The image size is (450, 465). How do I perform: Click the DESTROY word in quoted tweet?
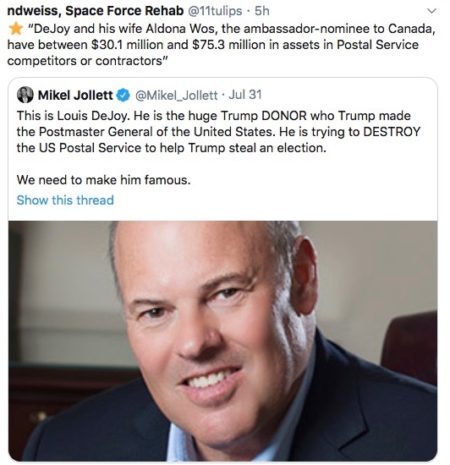[x=392, y=132]
